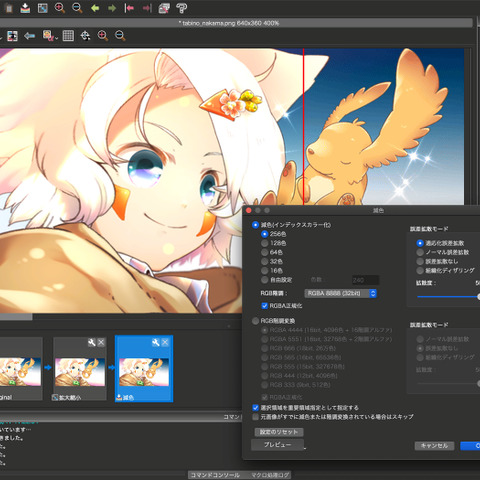Viewport: 480px width, 480px height.
Task: Select the 自由設定 custom colors radio
Action: click(x=265, y=280)
